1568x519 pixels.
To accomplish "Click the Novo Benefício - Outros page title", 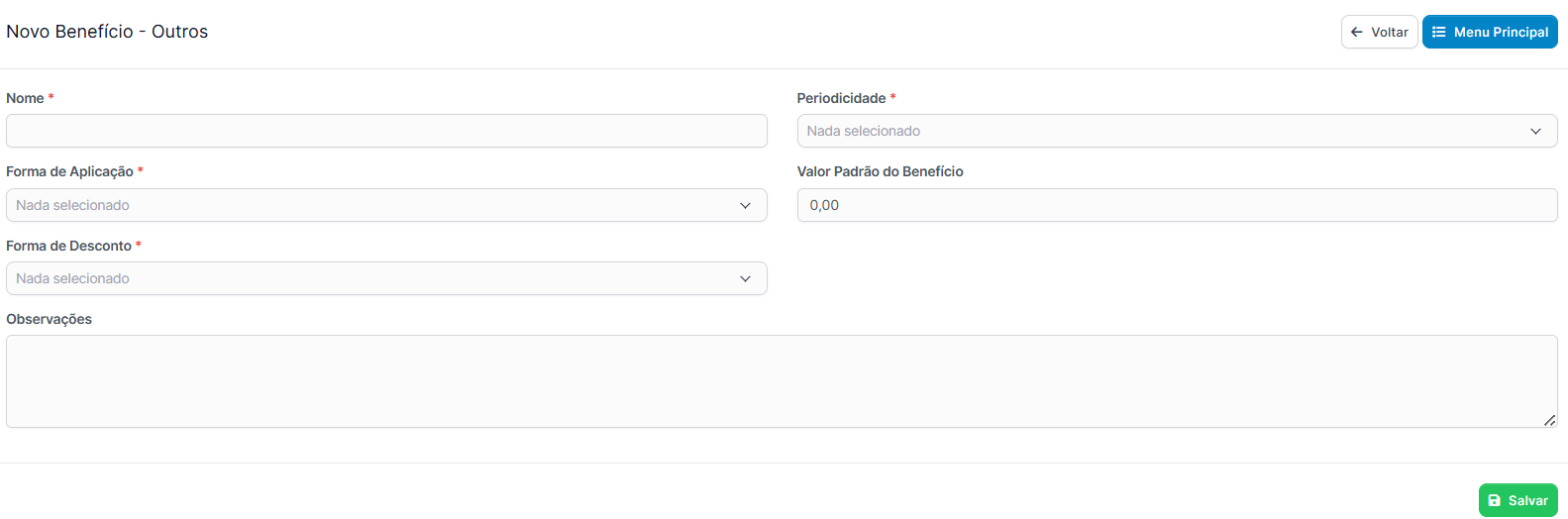I will click(107, 32).
